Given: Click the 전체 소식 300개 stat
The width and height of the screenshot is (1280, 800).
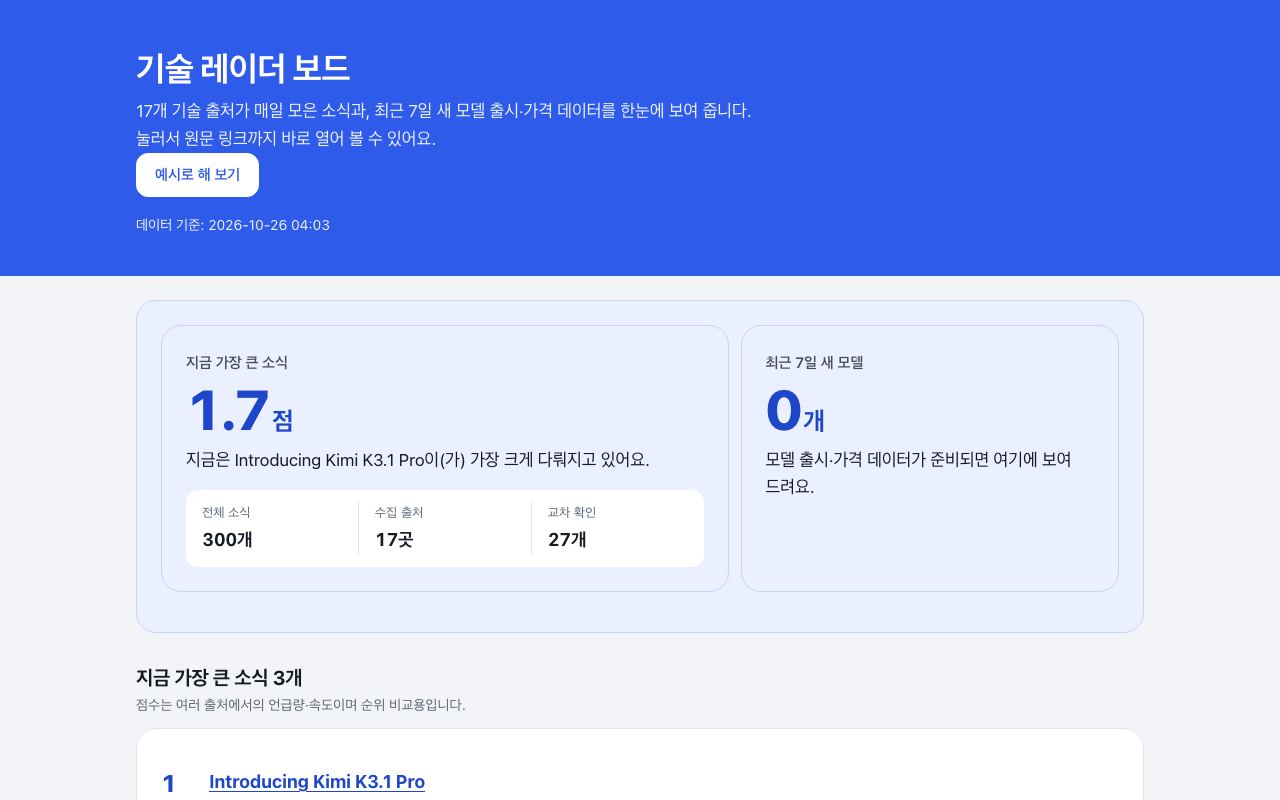Looking at the screenshot, I should [x=272, y=528].
